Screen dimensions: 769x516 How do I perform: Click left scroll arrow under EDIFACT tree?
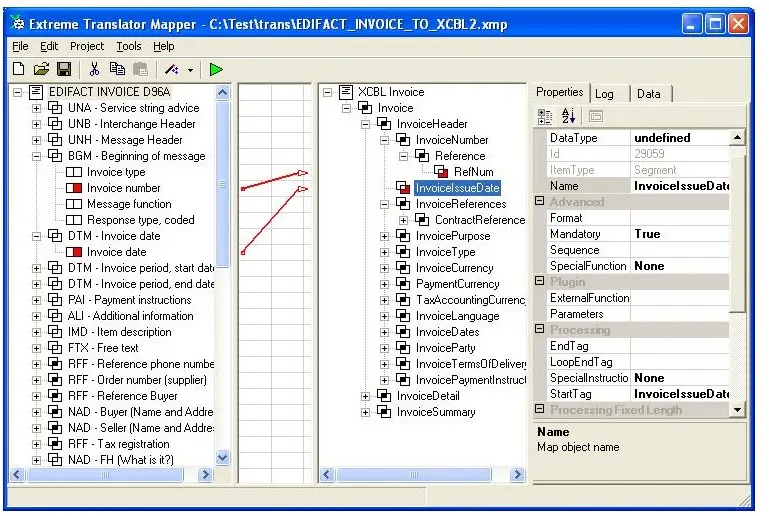pos(17,474)
